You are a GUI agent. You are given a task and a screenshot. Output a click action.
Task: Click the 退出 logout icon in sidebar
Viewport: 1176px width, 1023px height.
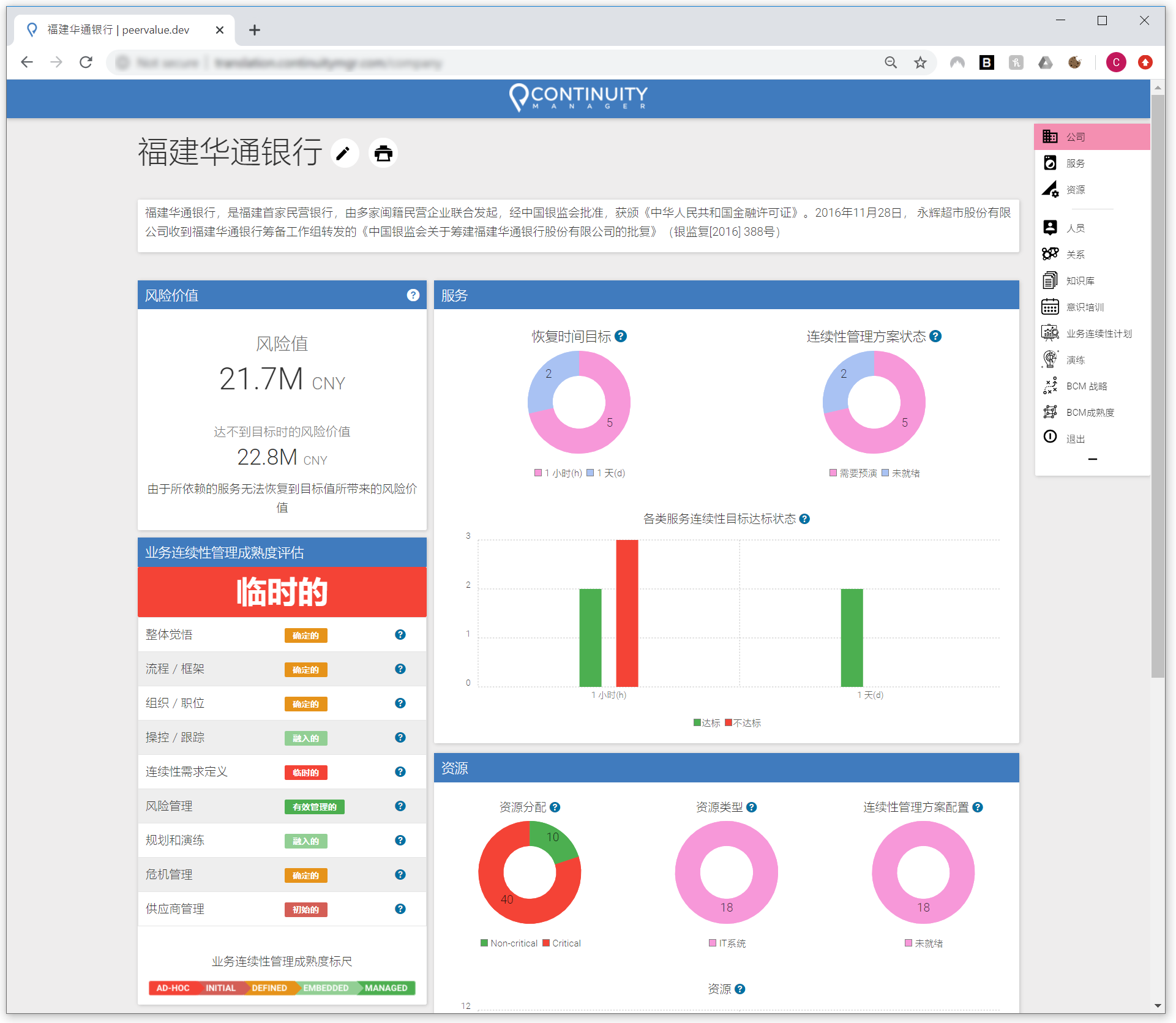pos(1050,437)
